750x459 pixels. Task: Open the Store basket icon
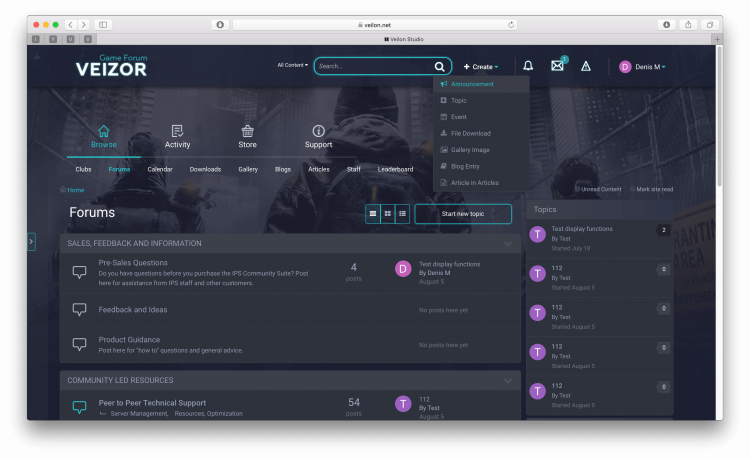coord(247,131)
